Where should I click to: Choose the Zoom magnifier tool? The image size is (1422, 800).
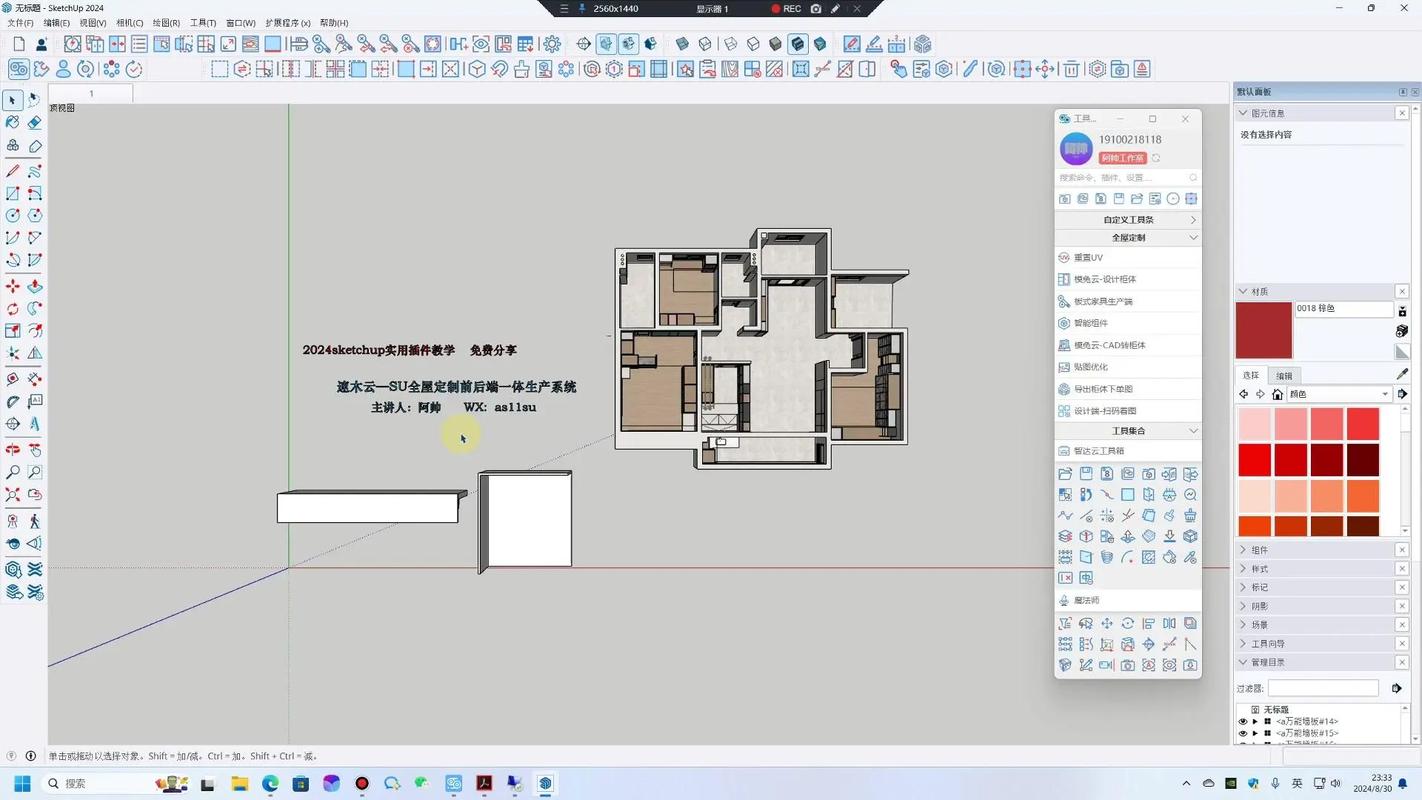(x=13, y=472)
